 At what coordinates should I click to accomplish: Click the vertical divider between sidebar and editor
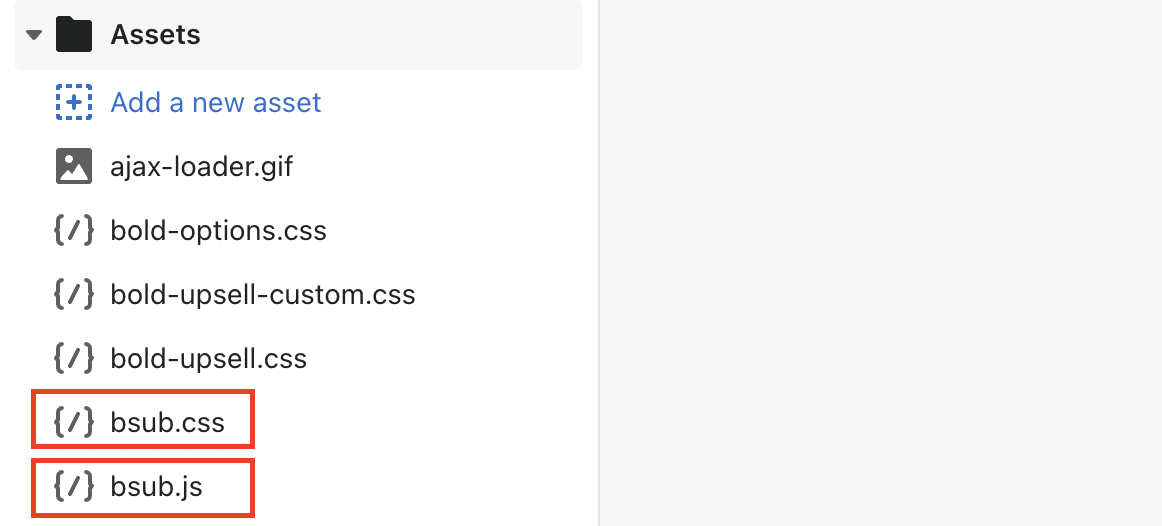(x=598, y=263)
